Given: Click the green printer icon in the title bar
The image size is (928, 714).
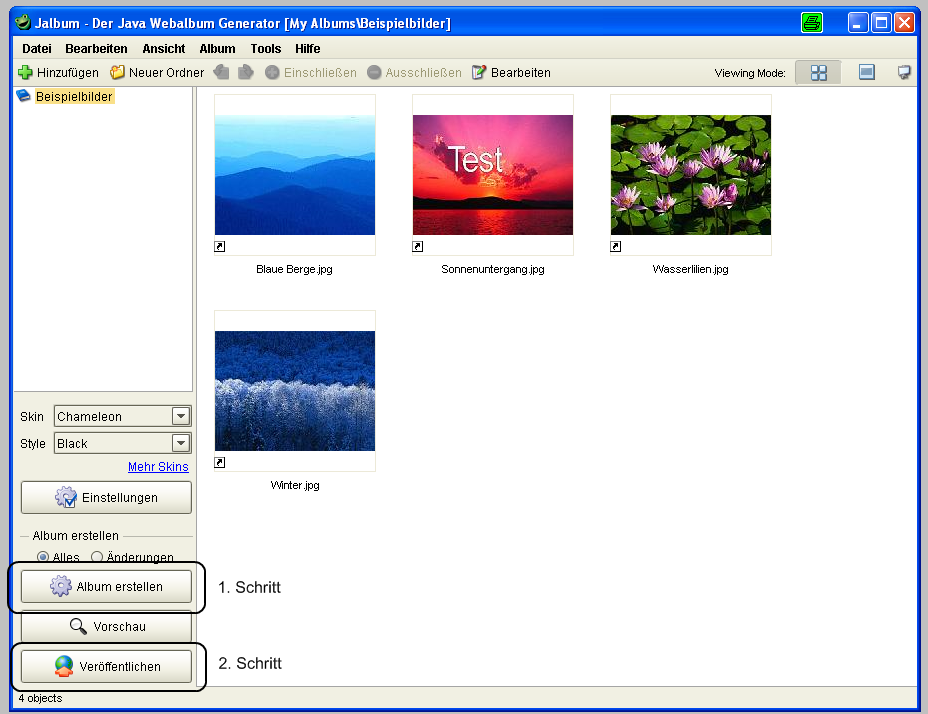Looking at the screenshot, I should coord(811,23).
